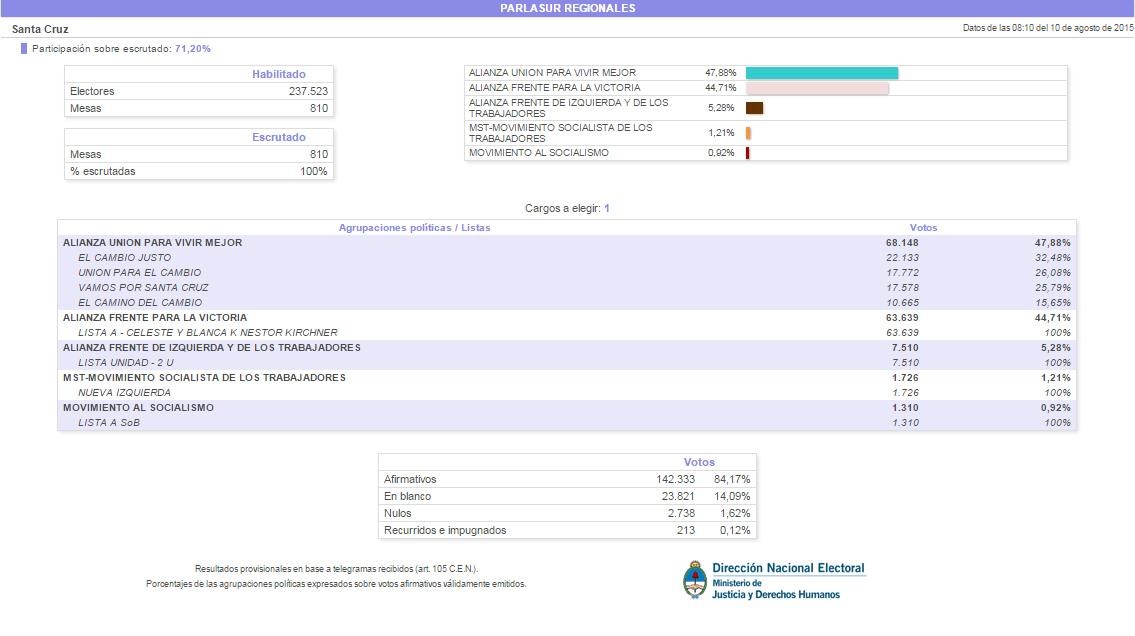Click 44,71% in the chart legend
Viewport: 1135px width, 636px height.
(720, 88)
